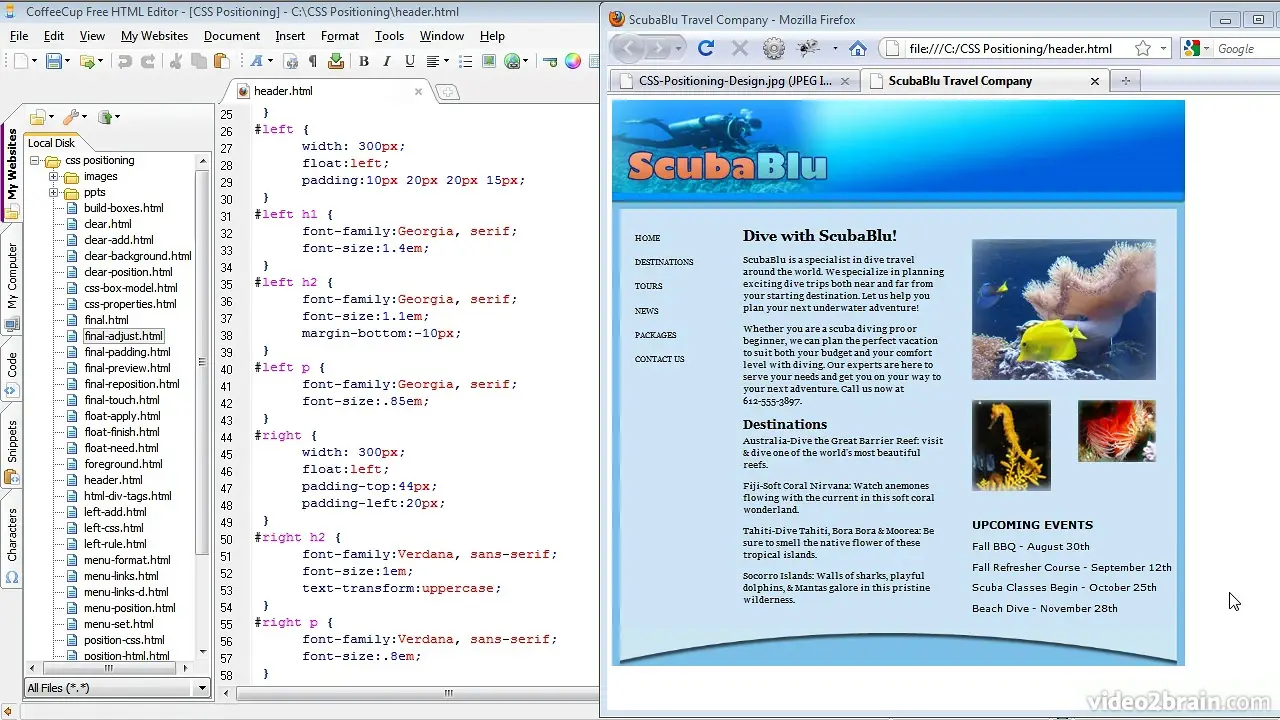Collapse the css positioning folder
The width and height of the screenshot is (1280, 720).
pos(36,161)
